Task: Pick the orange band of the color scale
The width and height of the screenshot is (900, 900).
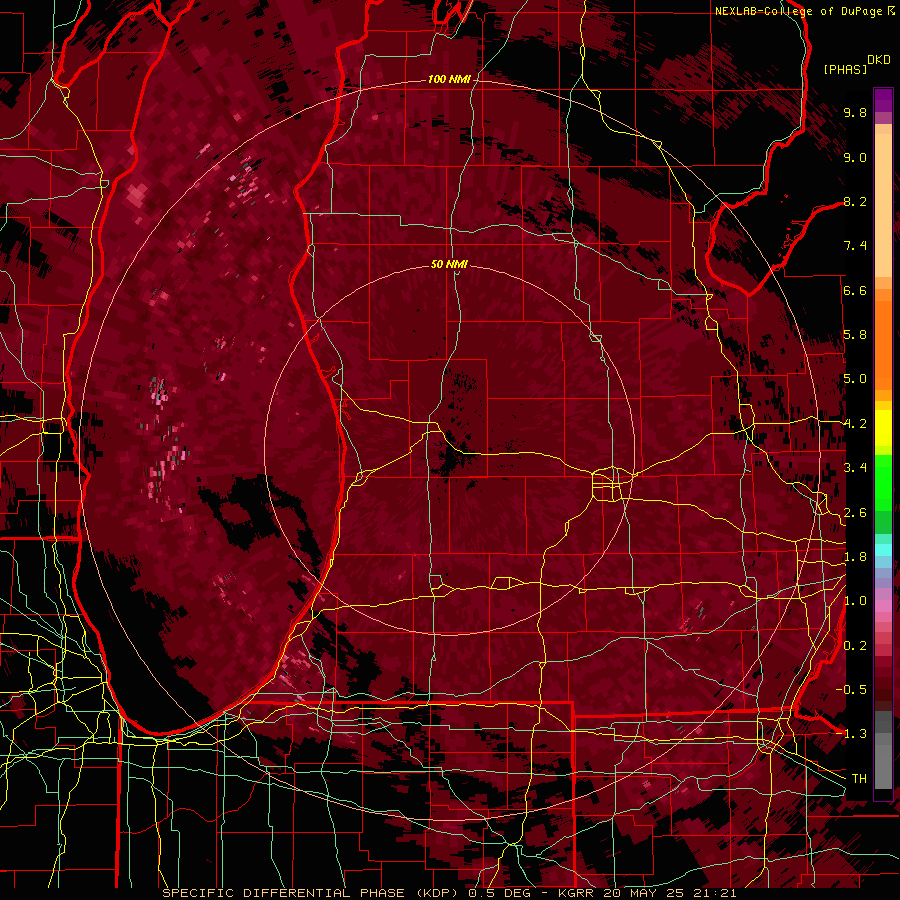Action: pos(883,344)
